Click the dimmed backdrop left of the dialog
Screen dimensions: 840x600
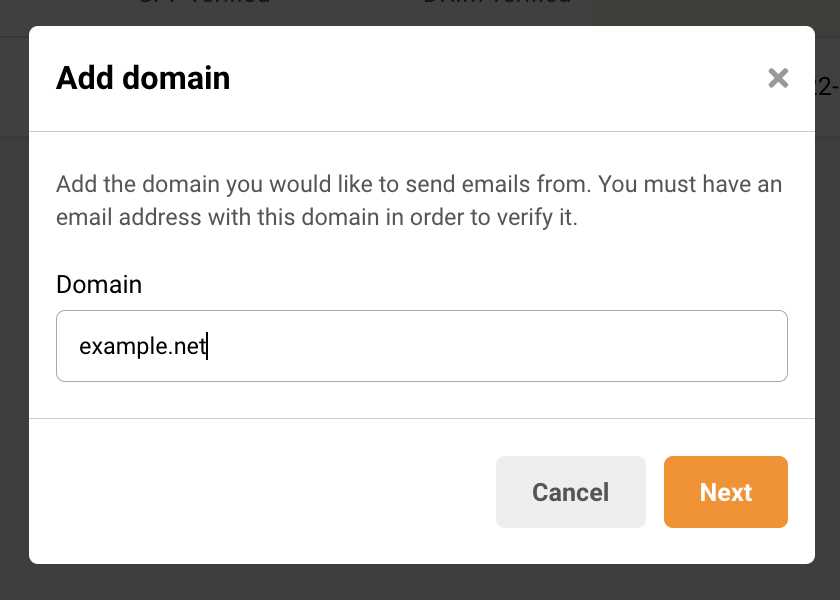pyautogui.click(x=14, y=300)
